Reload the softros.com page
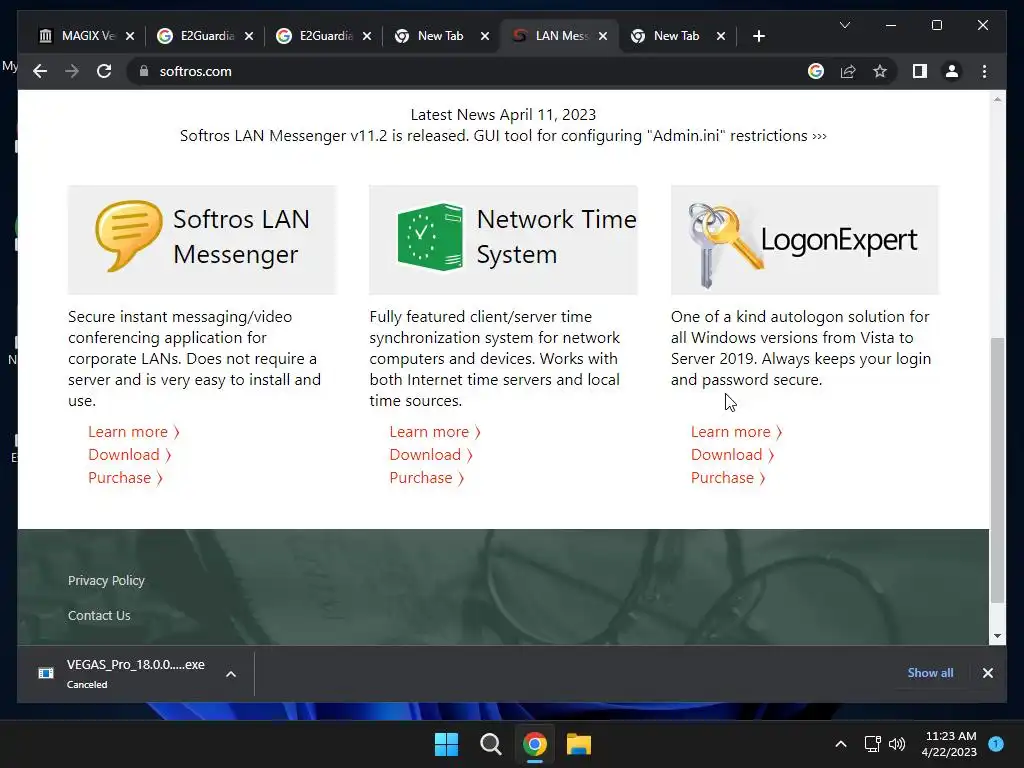The image size is (1024, 768). point(104,71)
